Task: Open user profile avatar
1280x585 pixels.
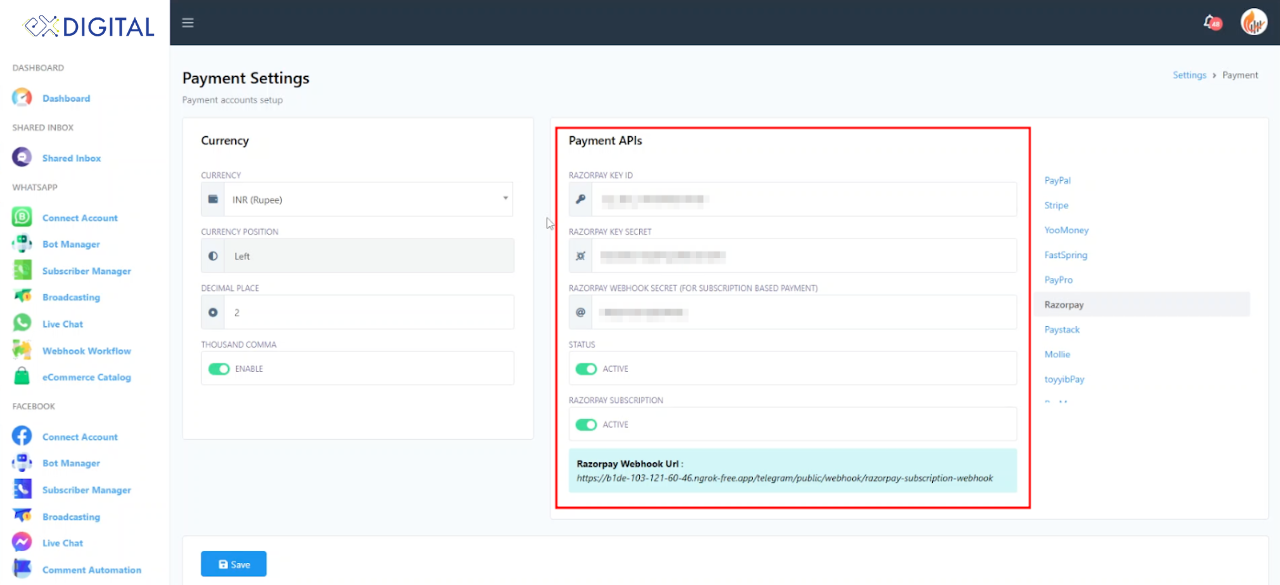Action: click(x=1254, y=22)
